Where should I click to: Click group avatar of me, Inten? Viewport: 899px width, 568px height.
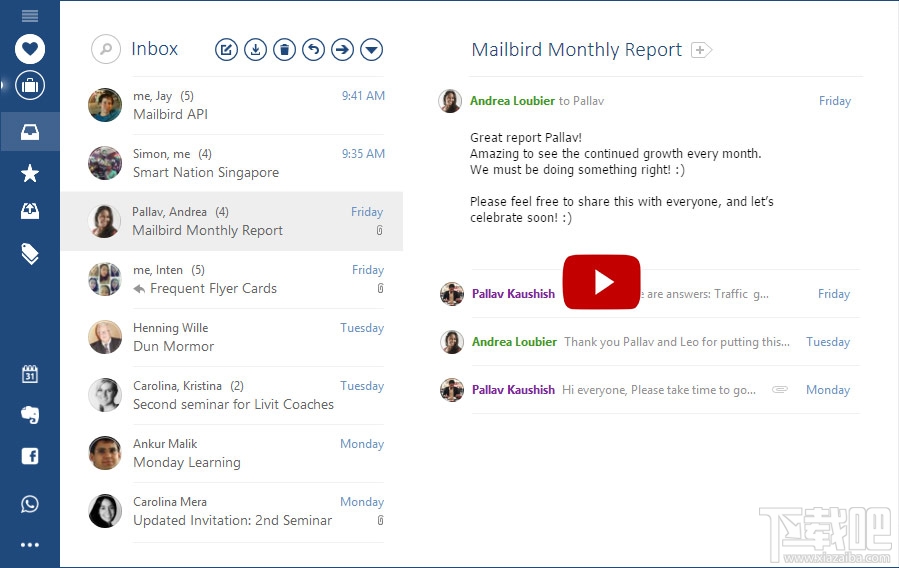tap(105, 279)
